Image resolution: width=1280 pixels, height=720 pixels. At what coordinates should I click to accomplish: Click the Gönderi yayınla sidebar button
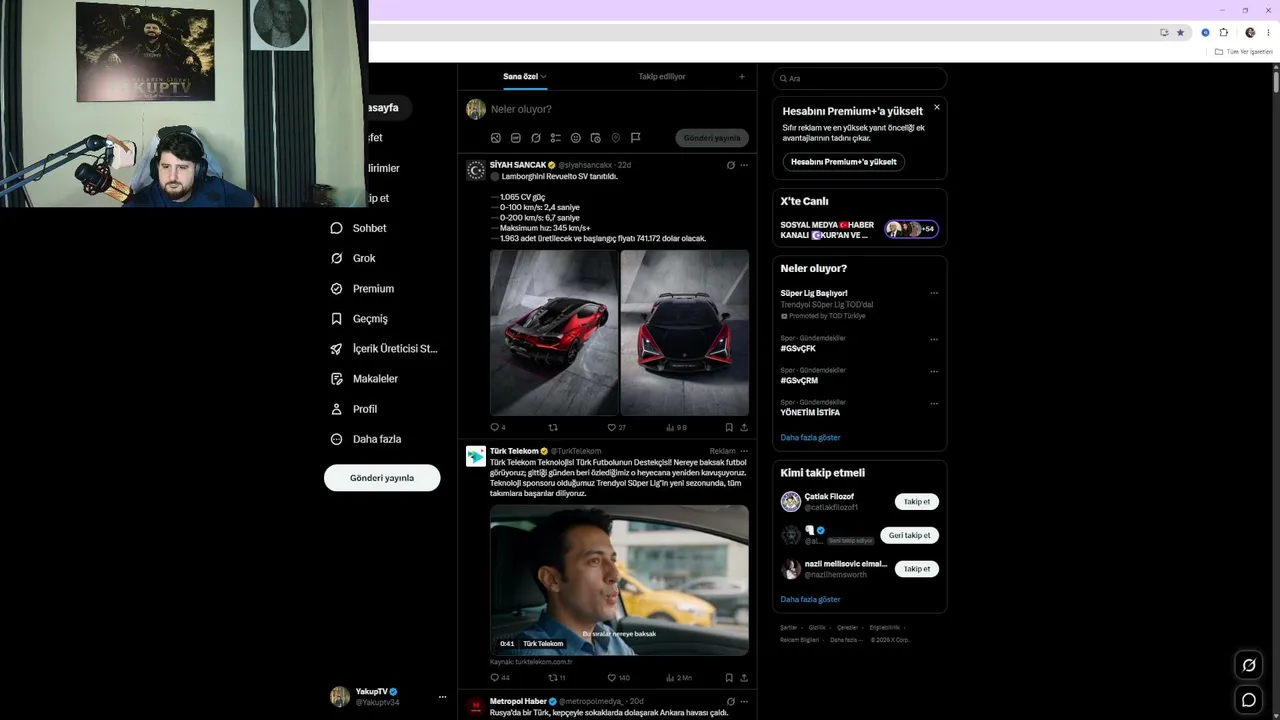click(x=382, y=478)
